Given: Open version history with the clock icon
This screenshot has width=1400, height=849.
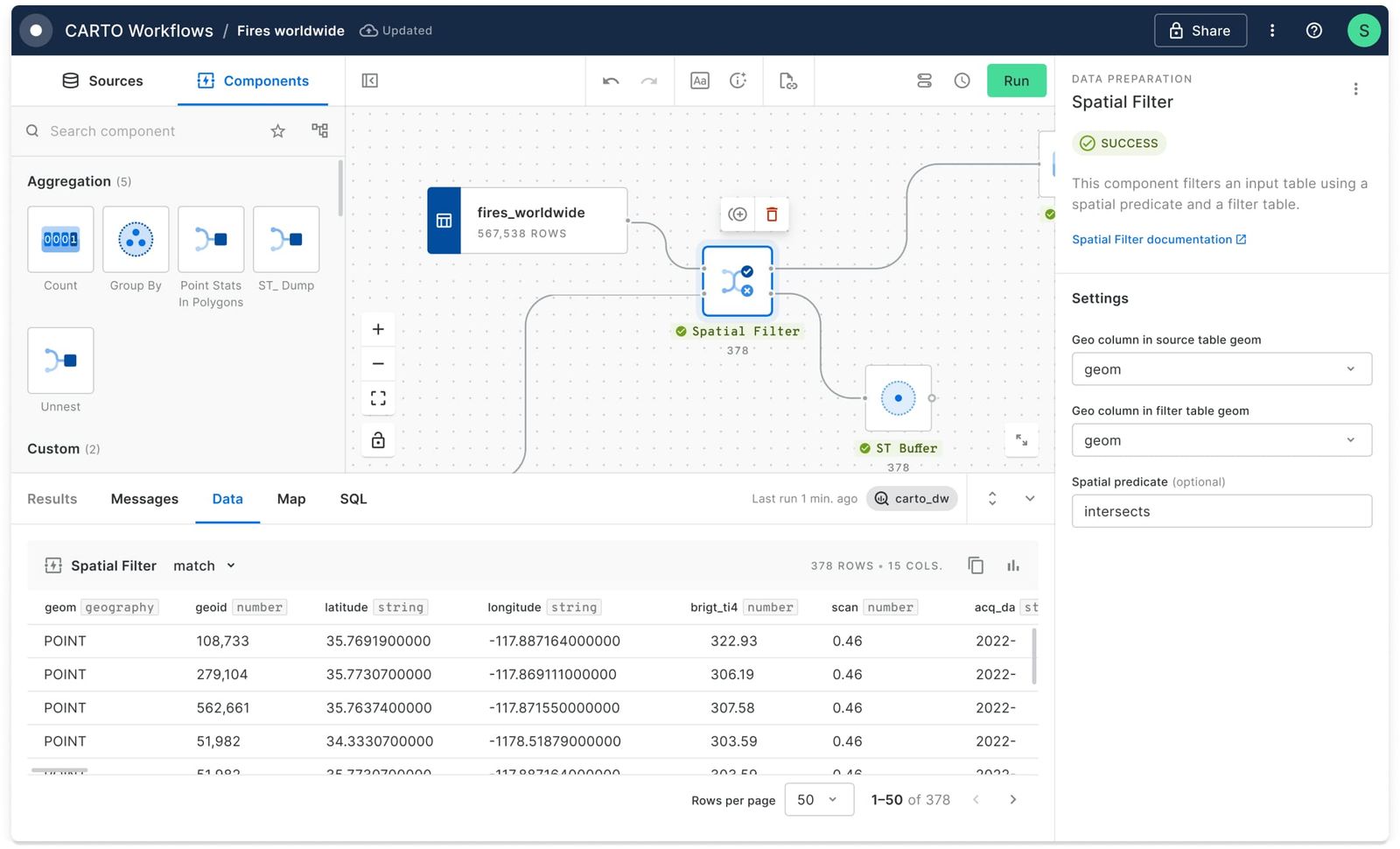Looking at the screenshot, I should 962,81.
